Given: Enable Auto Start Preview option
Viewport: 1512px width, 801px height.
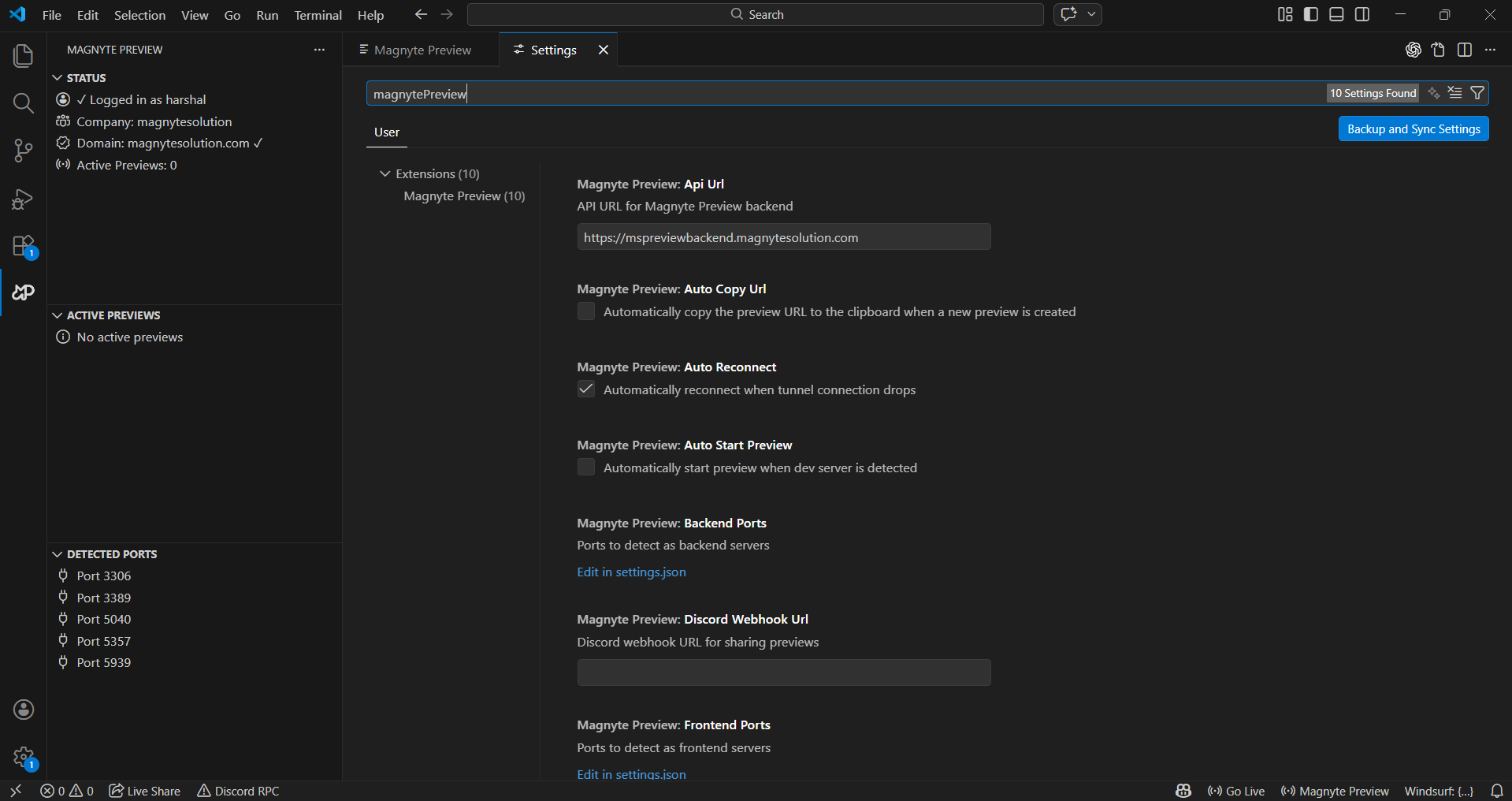Looking at the screenshot, I should click(x=585, y=467).
